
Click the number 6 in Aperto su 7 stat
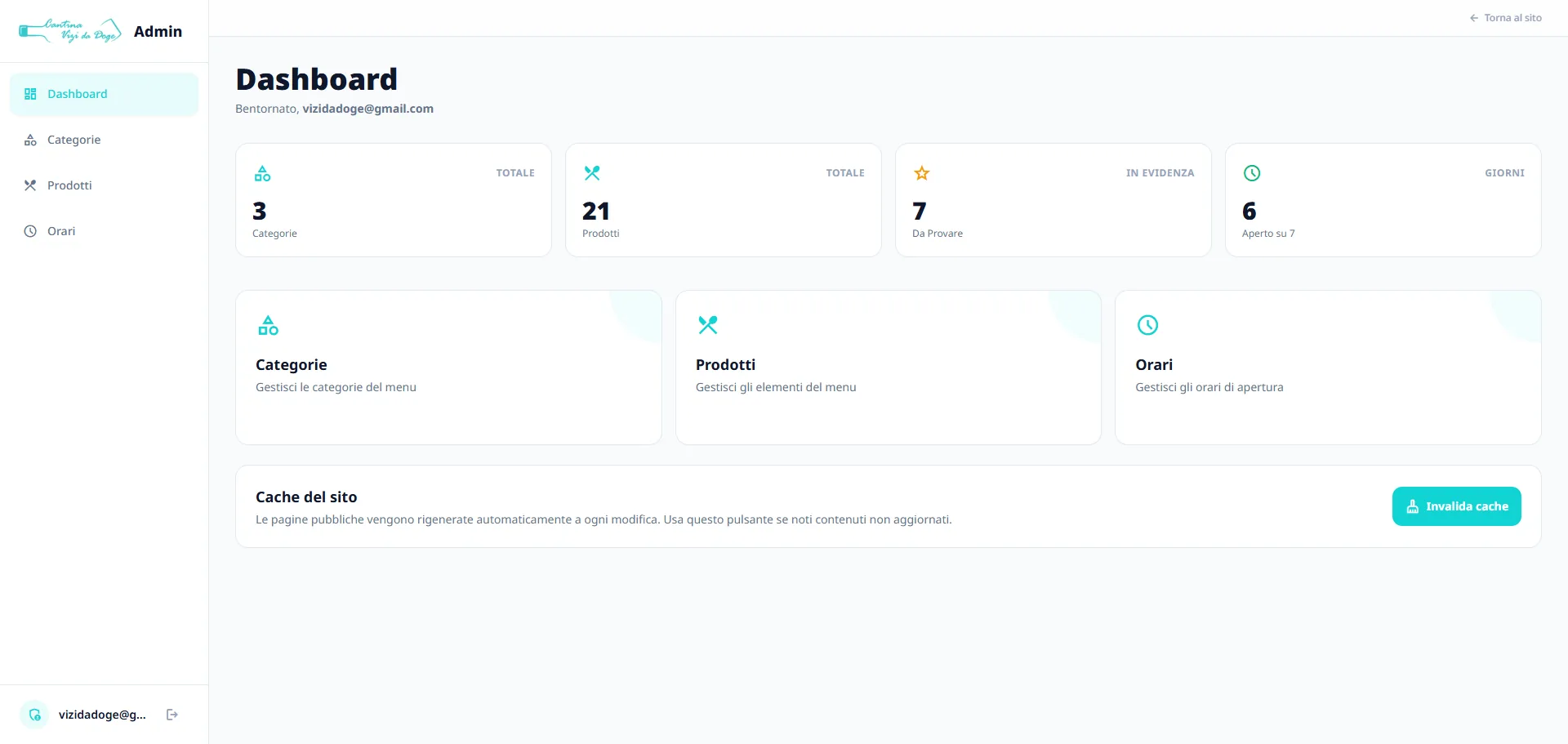point(1249,212)
